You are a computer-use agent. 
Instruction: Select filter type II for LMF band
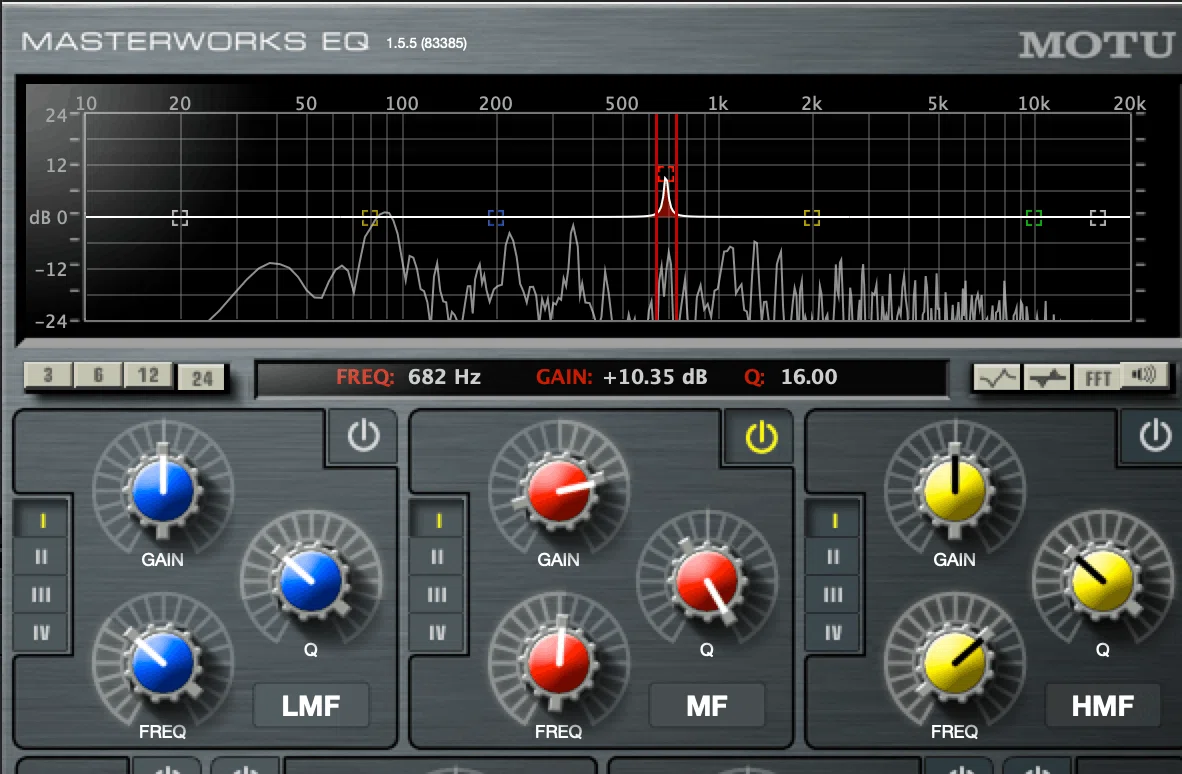click(42, 557)
